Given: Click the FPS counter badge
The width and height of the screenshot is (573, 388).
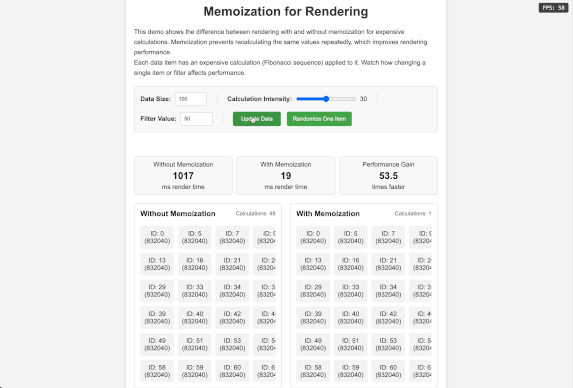Looking at the screenshot, I should point(553,8).
